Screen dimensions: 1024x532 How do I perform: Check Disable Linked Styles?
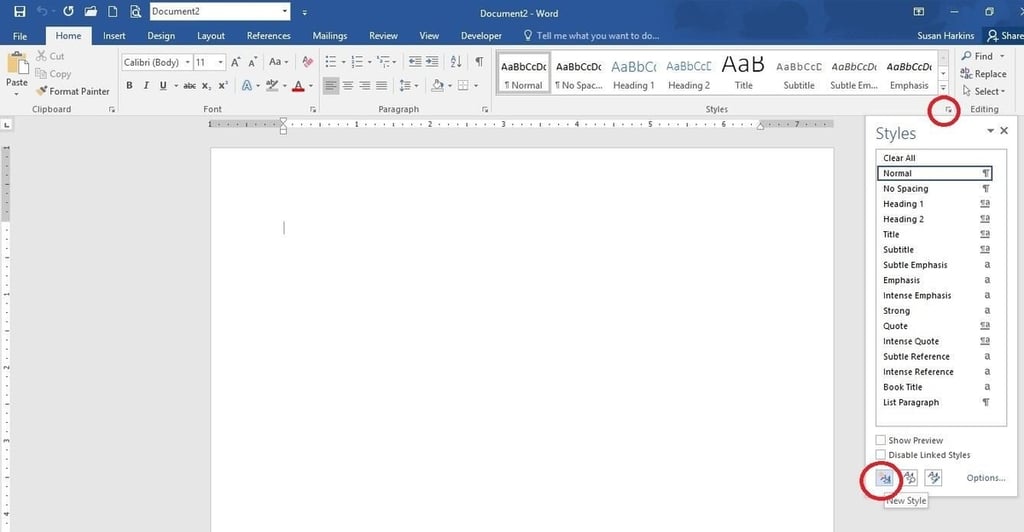point(880,454)
